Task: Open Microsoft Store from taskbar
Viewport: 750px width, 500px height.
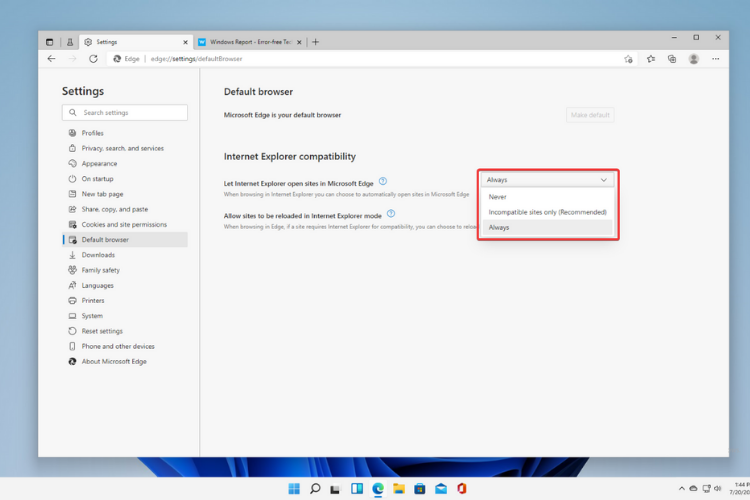Action: [419, 489]
